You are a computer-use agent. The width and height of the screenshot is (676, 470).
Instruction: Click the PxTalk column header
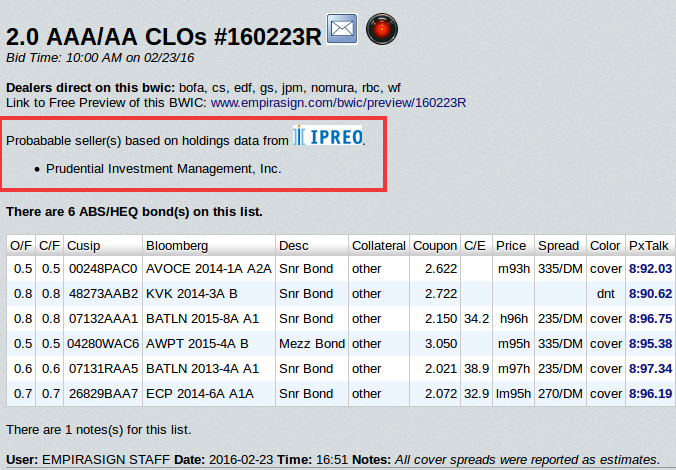tap(650, 245)
